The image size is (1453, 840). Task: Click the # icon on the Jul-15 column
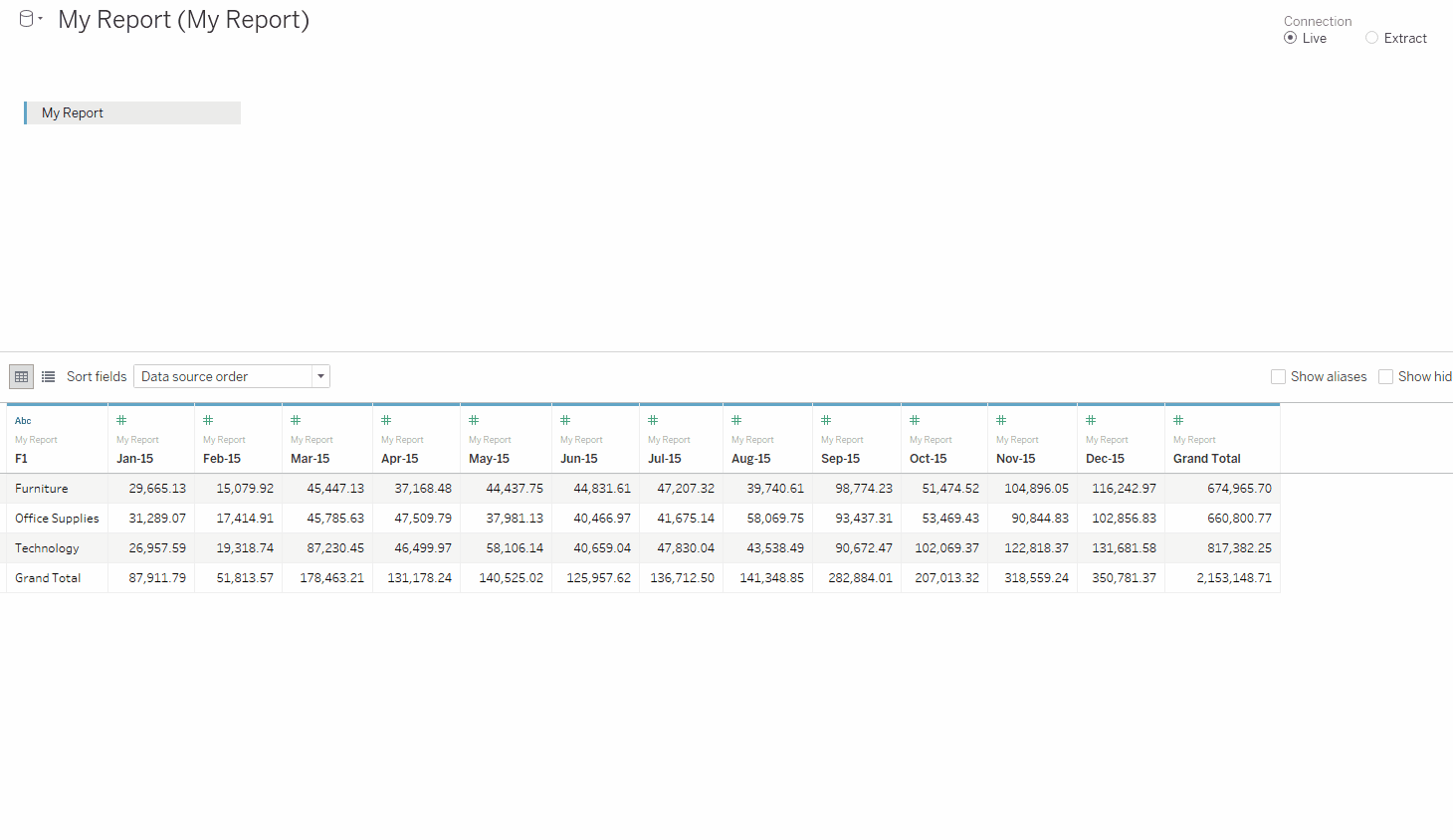click(x=651, y=420)
